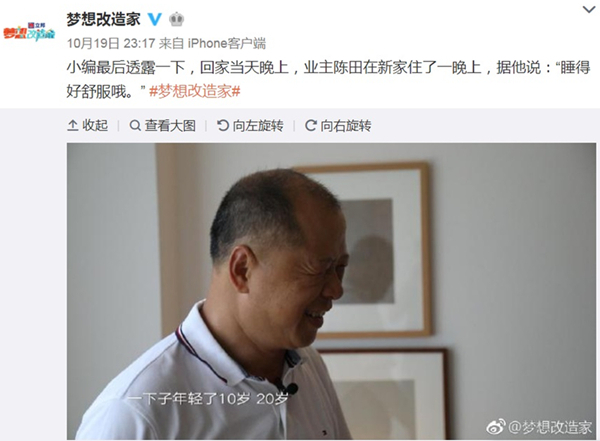Image resolution: width=600 pixels, height=441 pixels.
Task: Click the blue V verification badge
Action: 155,19
